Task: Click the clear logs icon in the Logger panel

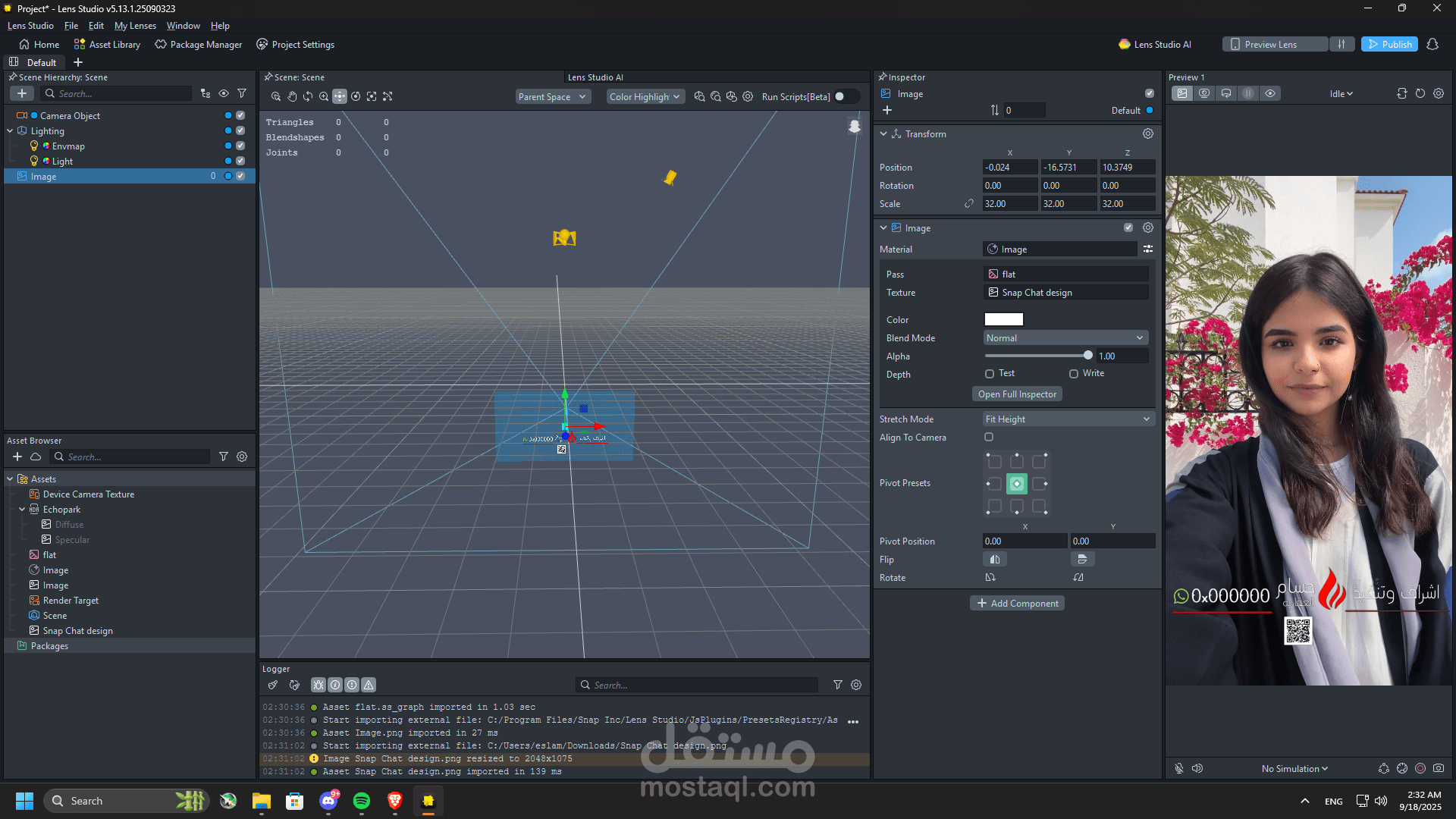Action: click(273, 685)
